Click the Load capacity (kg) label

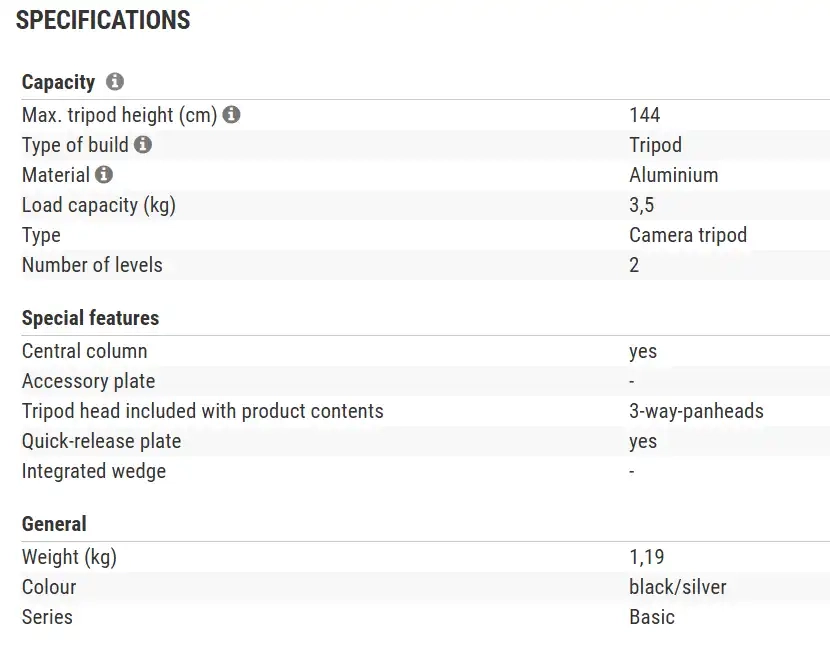[x=99, y=205]
